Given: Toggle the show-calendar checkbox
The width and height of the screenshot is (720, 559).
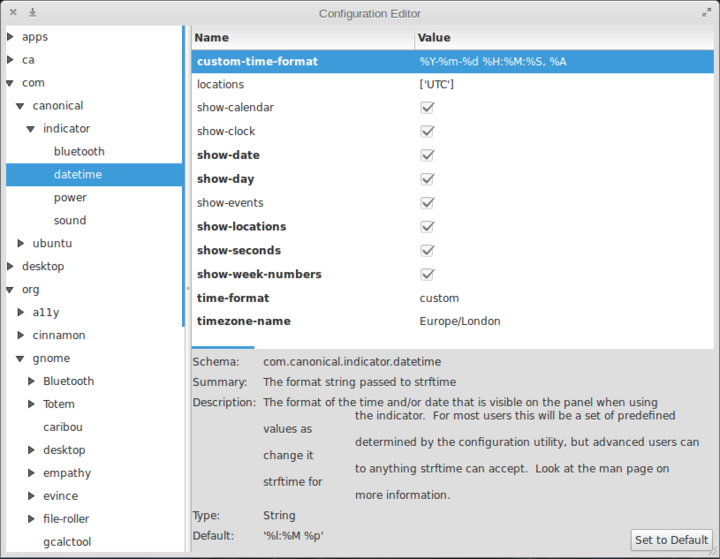Looking at the screenshot, I should pos(427,107).
